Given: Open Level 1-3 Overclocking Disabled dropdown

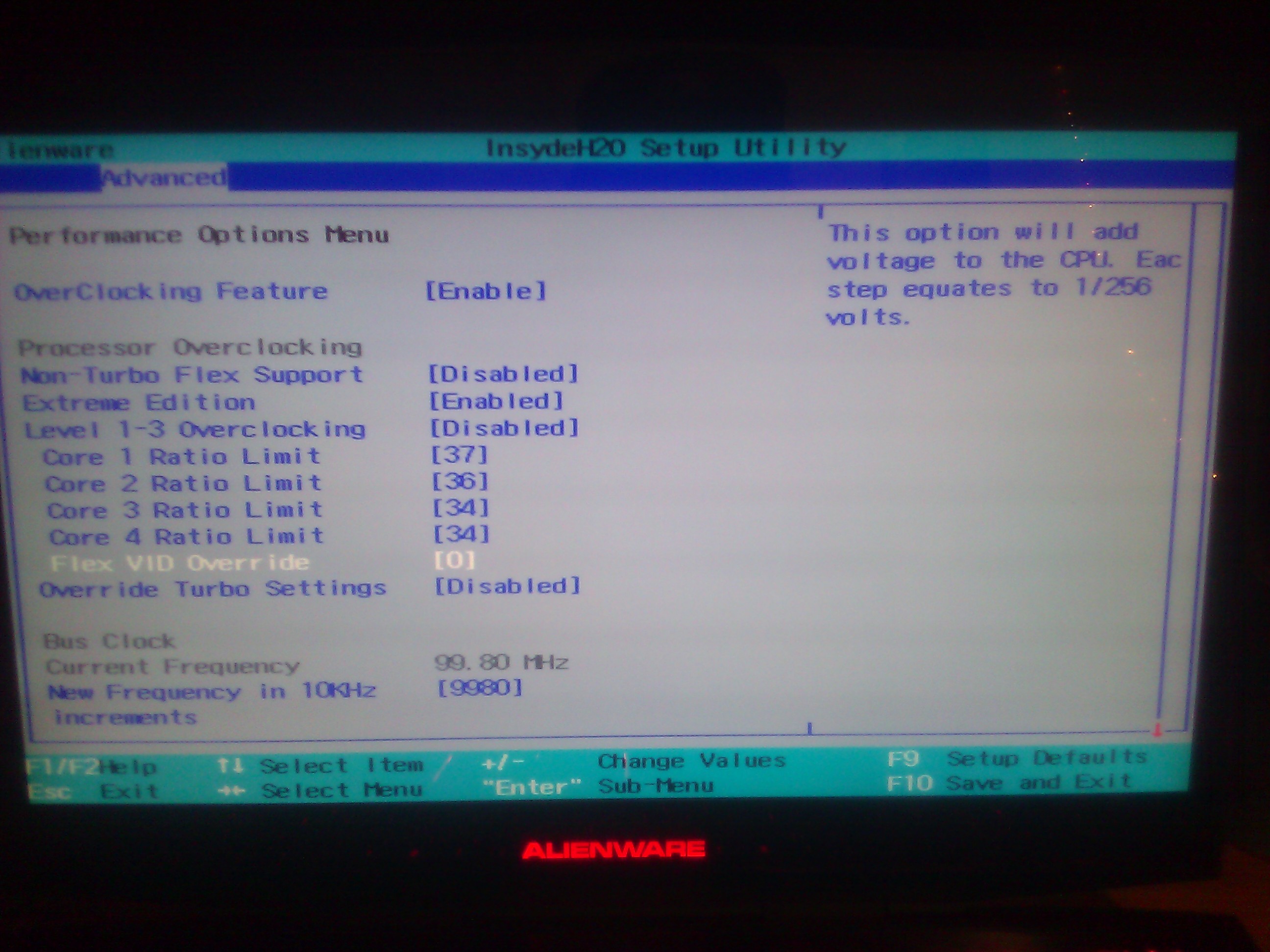Looking at the screenshot, I should [x=505, y=428].
